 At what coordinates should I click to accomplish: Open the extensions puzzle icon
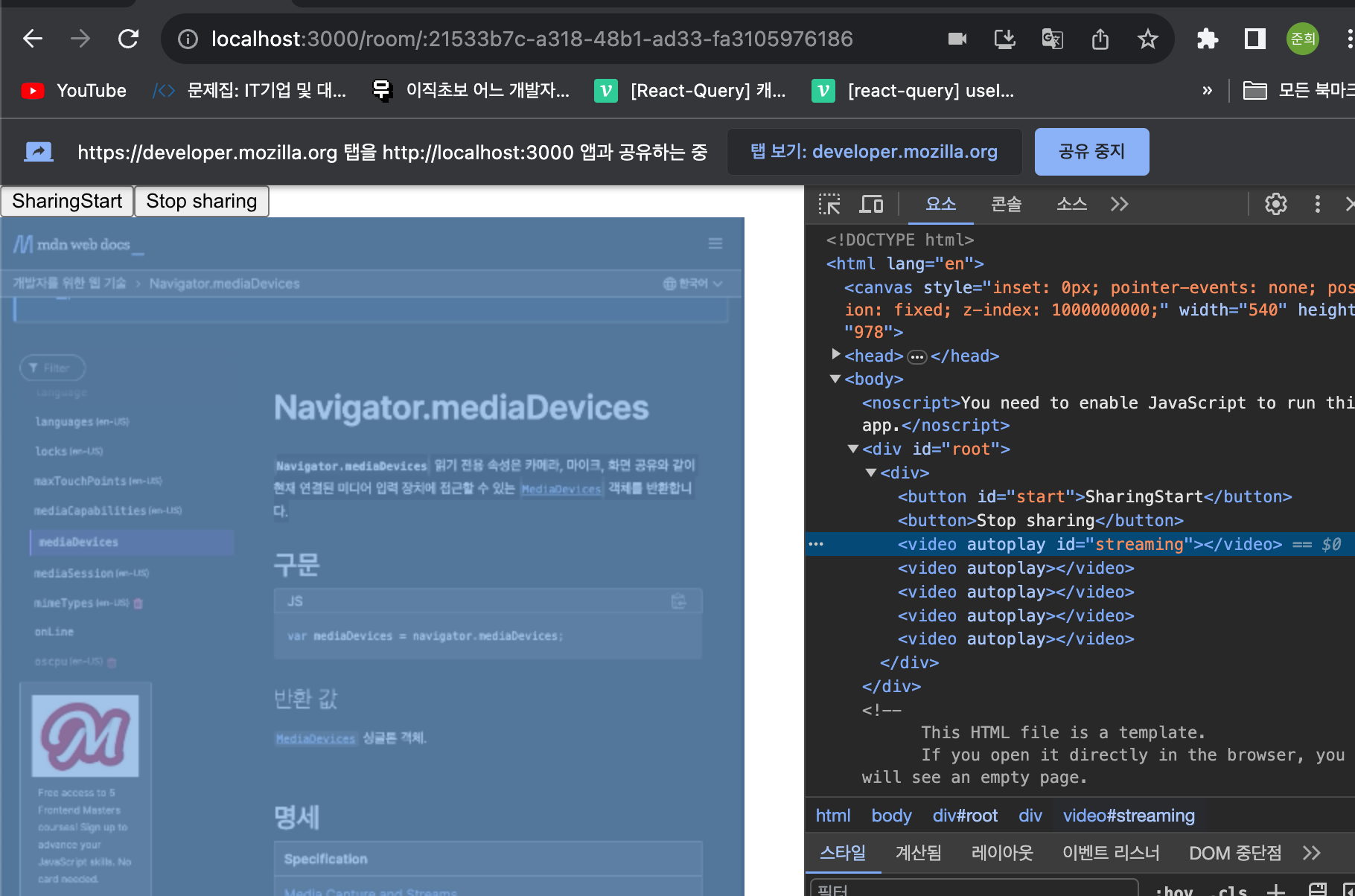pos(1208,39)
